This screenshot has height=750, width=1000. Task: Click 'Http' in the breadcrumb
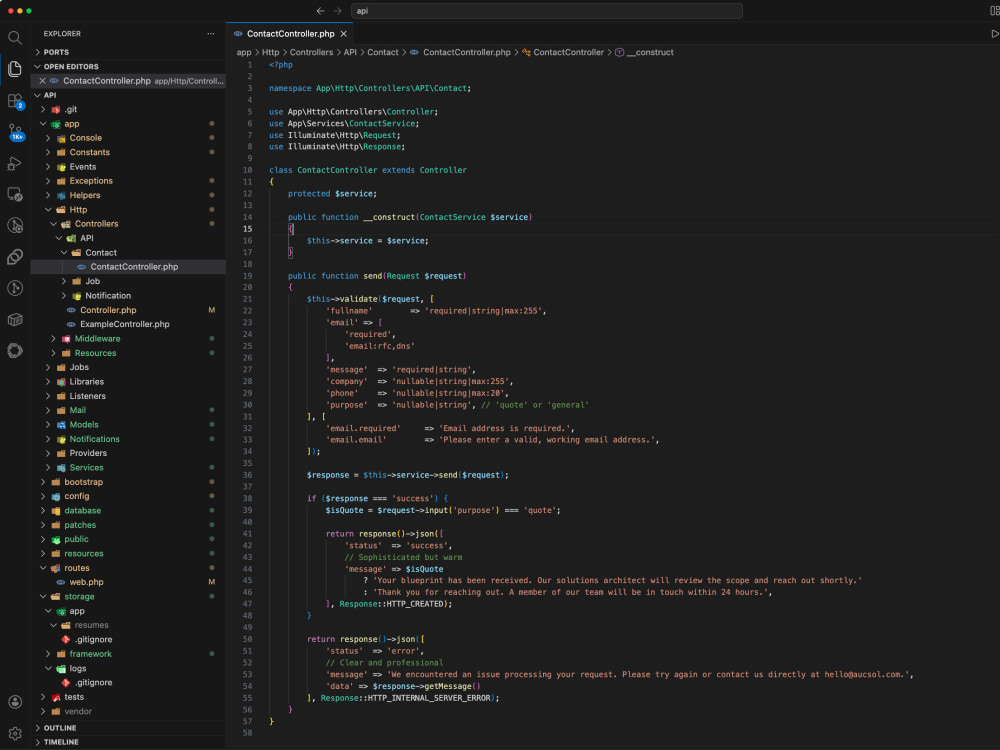point(270,52)
